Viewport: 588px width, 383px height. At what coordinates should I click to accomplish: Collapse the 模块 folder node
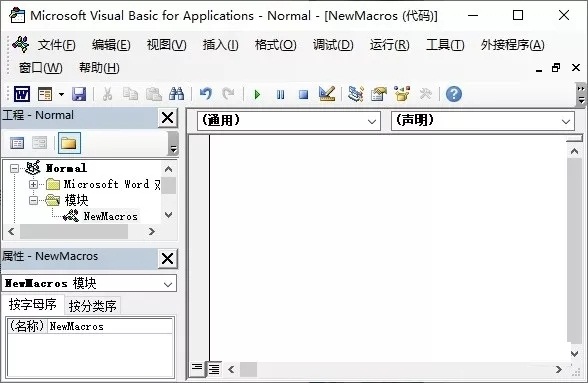click(x=33, y=200)
